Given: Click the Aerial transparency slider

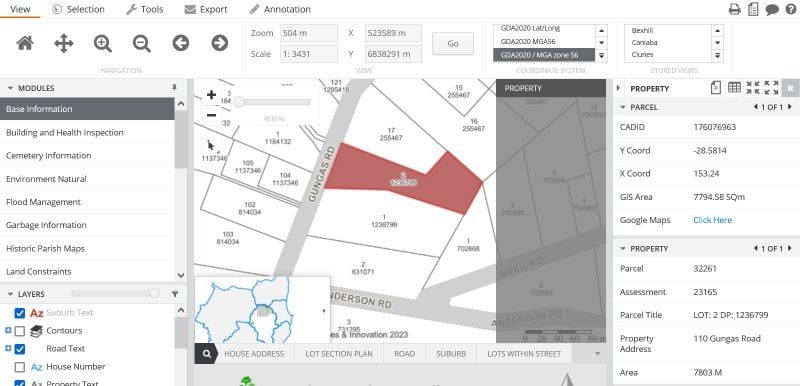Looking at the screenshot, I should coord(274,102).
